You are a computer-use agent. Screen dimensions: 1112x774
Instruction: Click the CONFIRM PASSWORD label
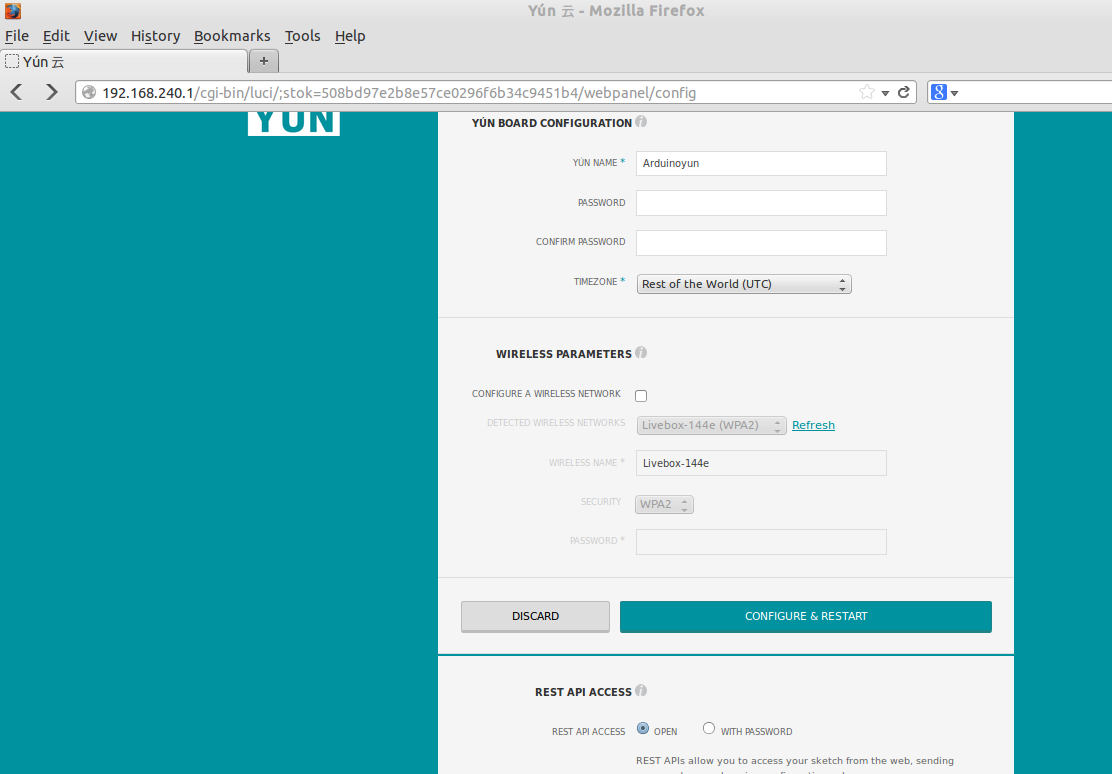[x=581, y=242]
